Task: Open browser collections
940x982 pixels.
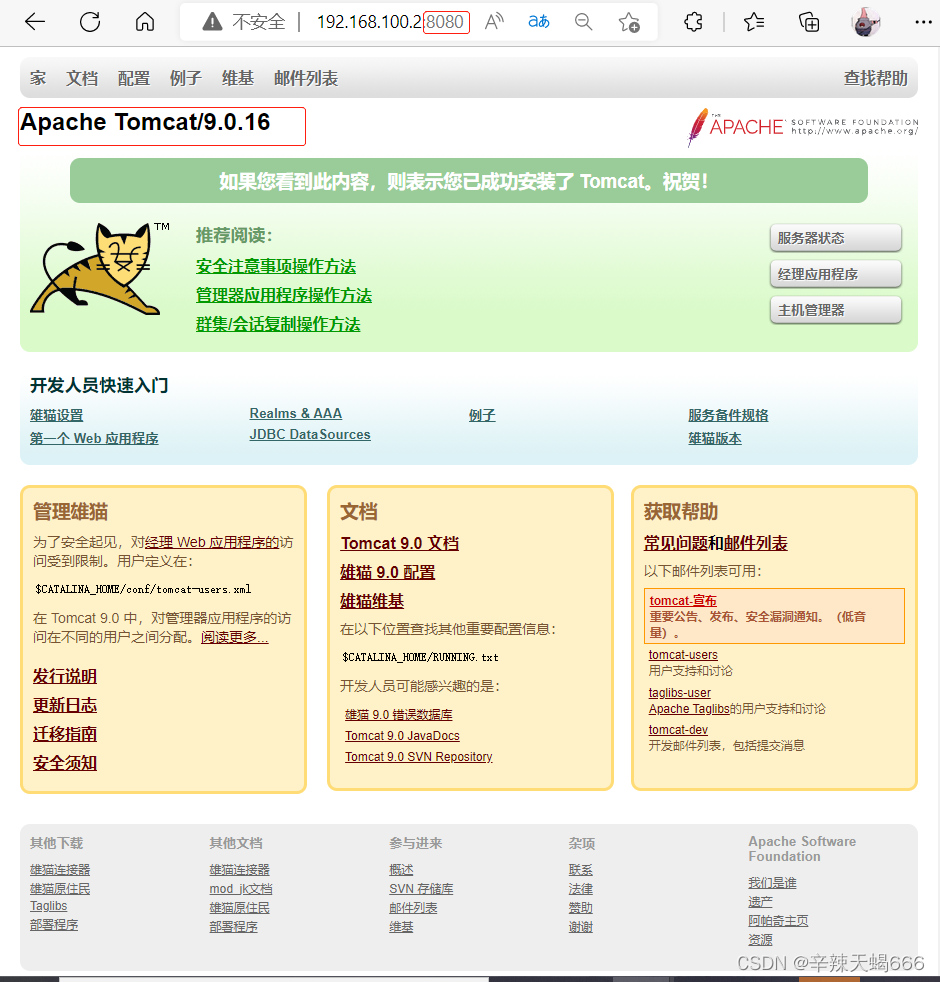Action: click(808, 21)
